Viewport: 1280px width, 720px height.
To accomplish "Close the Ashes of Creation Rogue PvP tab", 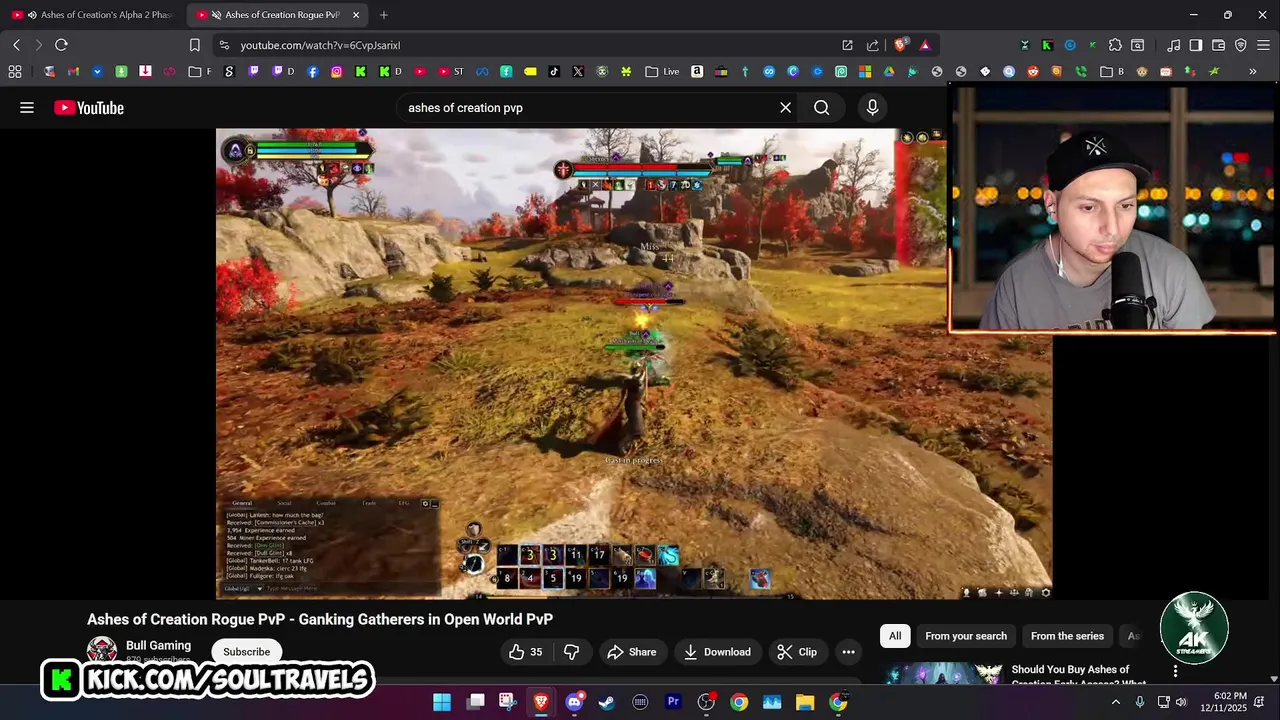I will (x=356, y=15).
